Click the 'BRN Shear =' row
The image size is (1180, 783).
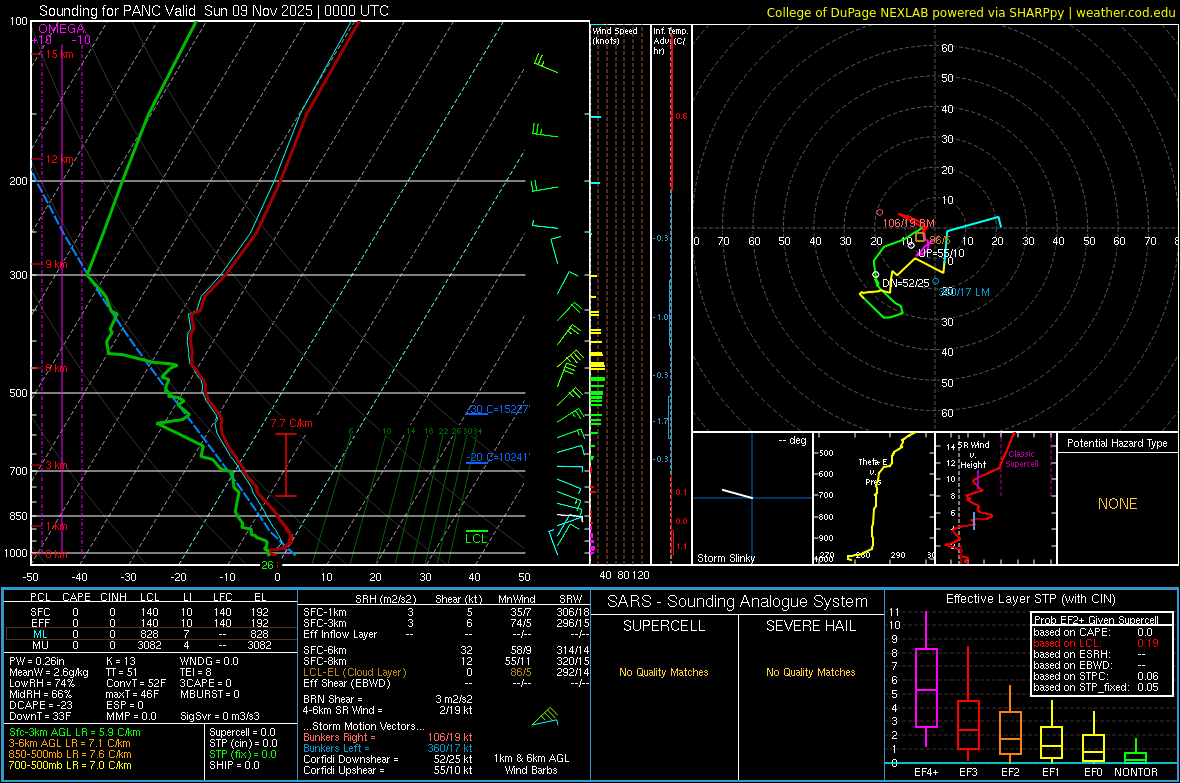pyautogui.click(x=388, y=699)
